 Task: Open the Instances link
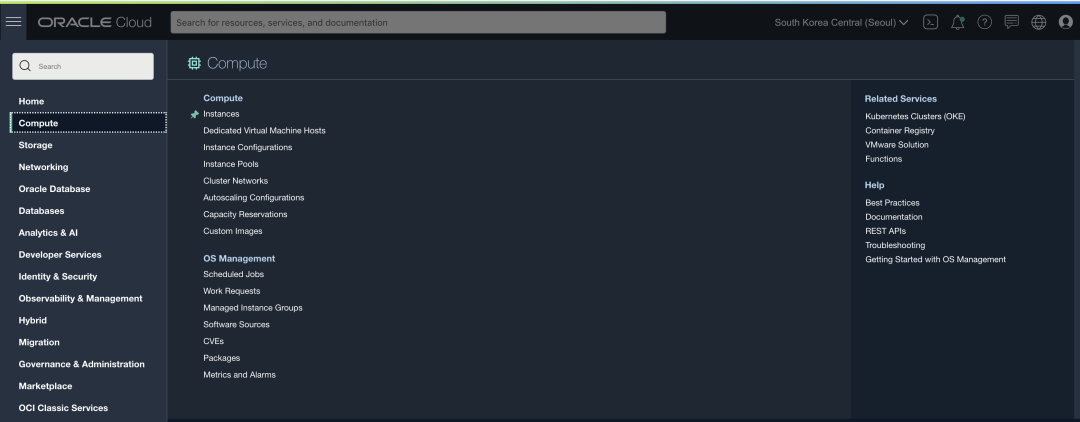tap(221, 114)
